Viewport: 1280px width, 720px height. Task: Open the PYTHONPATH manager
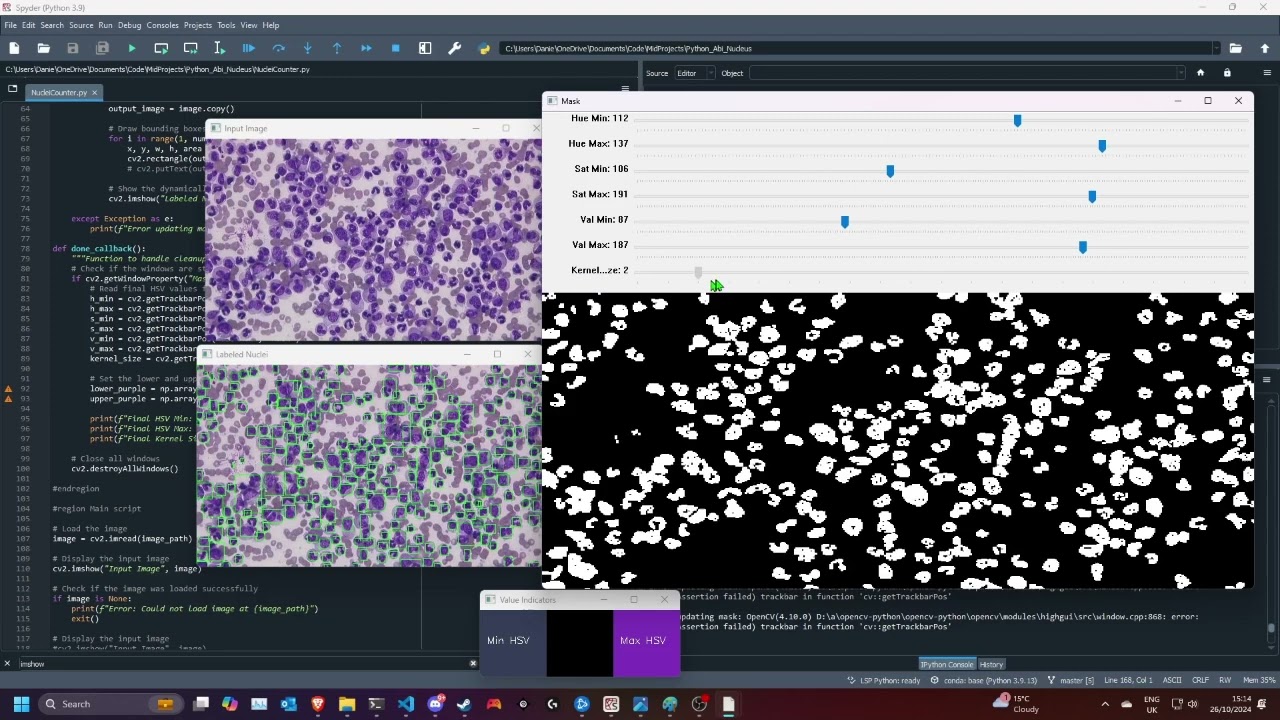coord(484,48)
